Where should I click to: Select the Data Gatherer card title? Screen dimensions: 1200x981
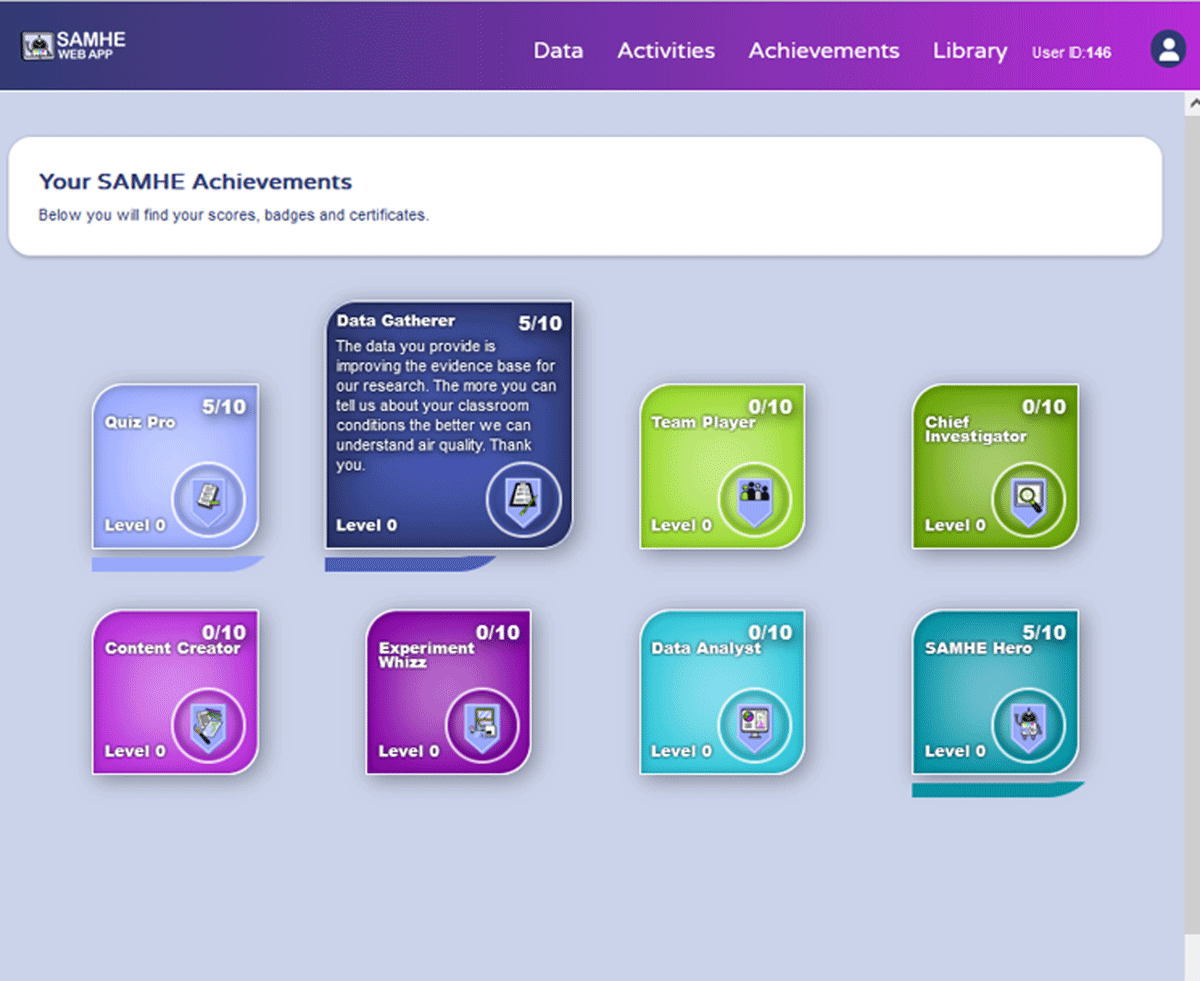[396, 321]
